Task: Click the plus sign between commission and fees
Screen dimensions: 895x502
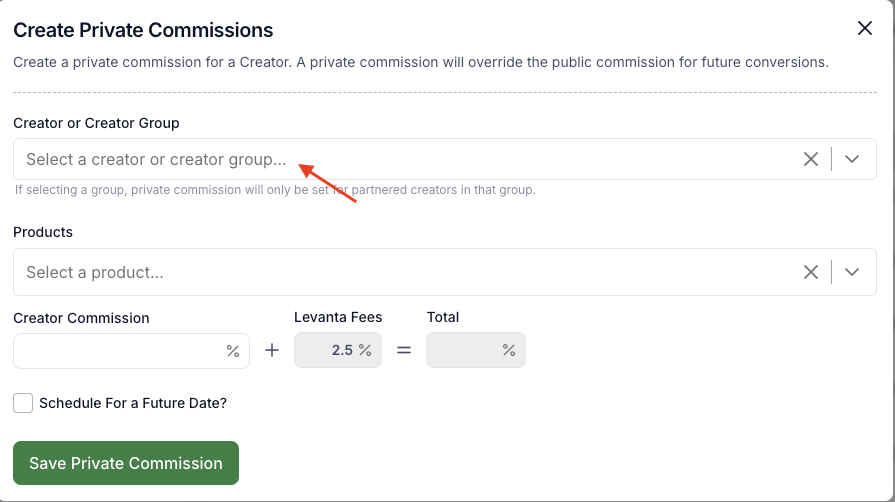Action: click(272, 351)
